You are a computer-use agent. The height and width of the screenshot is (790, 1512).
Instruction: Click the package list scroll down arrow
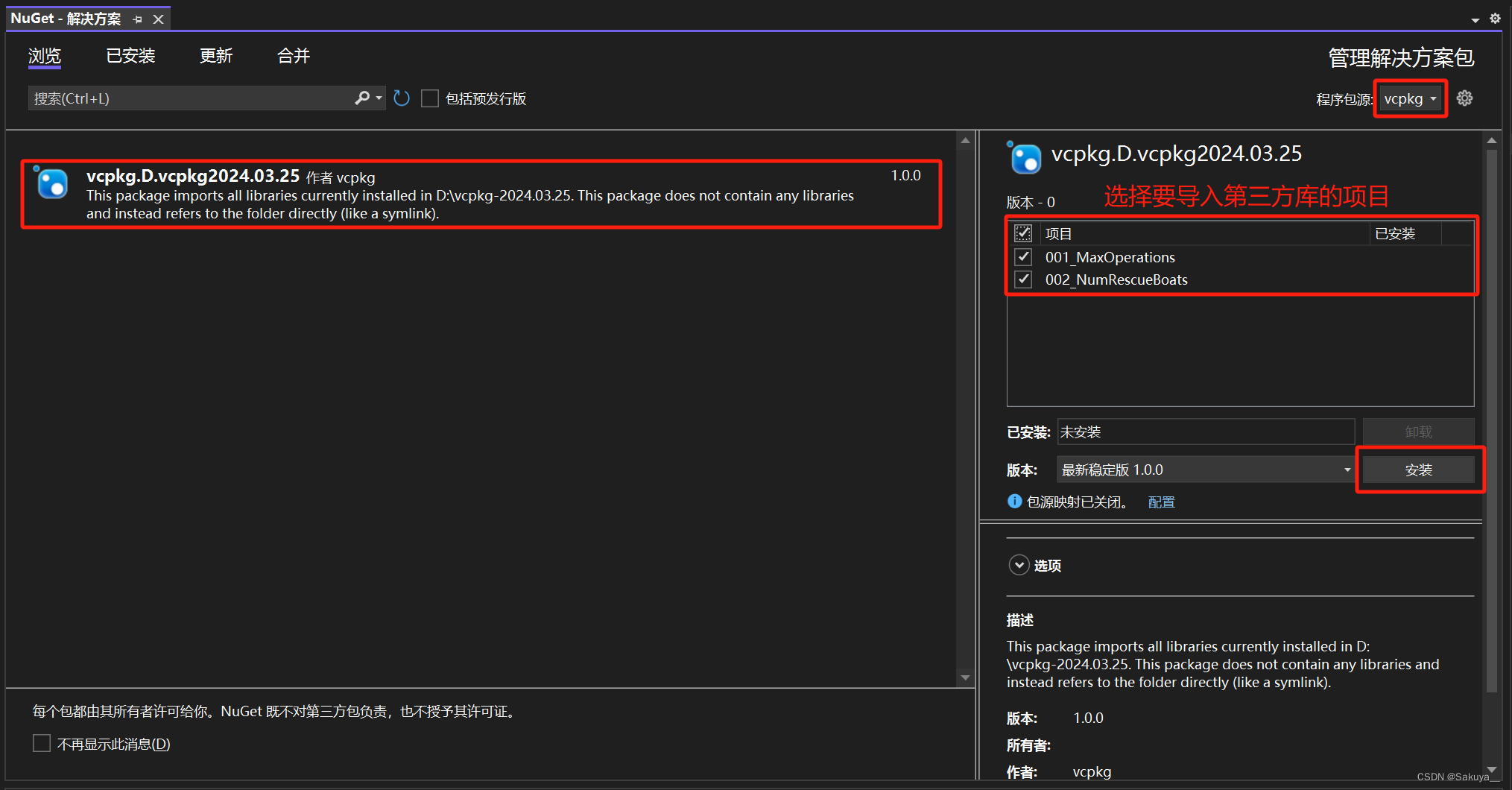tap(965, 677)
